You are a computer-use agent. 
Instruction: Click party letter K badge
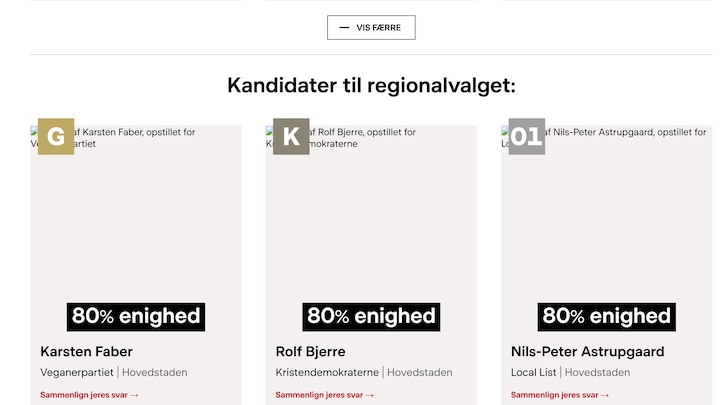(291, 137)
